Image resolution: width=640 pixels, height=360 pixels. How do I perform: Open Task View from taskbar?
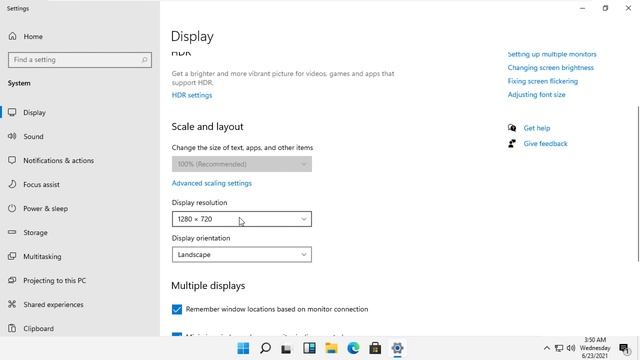[286, 349]
